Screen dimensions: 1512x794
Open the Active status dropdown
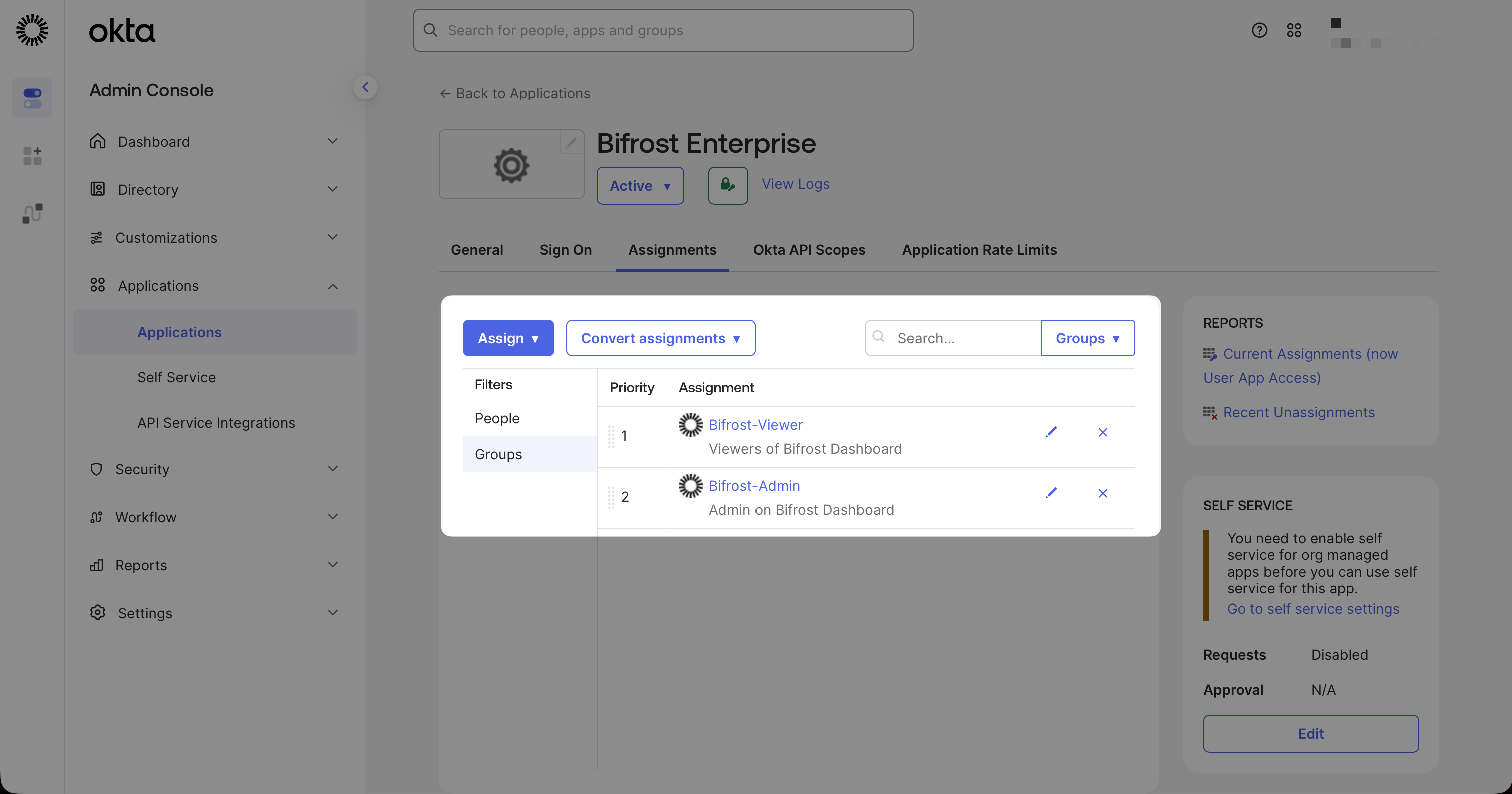640,186
